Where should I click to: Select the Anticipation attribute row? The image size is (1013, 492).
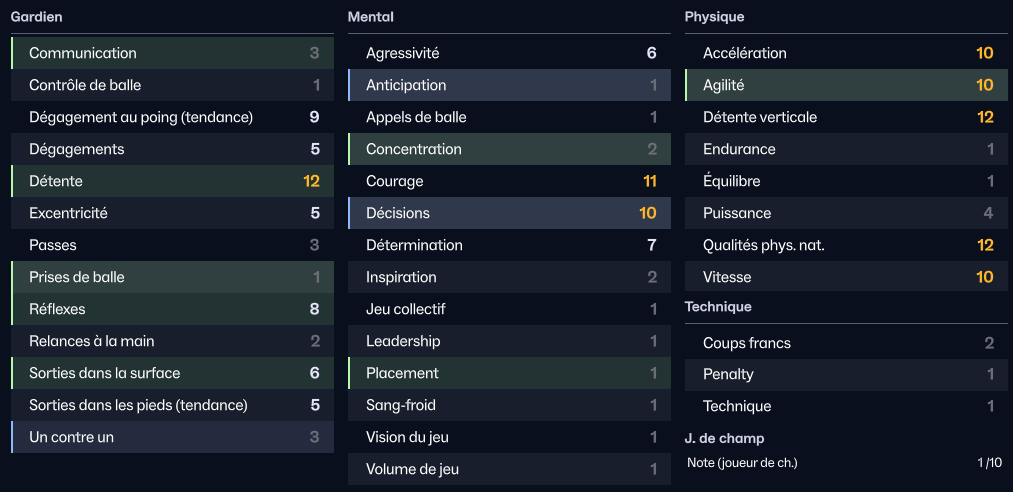pyautogui.click(x=509, y=85)
